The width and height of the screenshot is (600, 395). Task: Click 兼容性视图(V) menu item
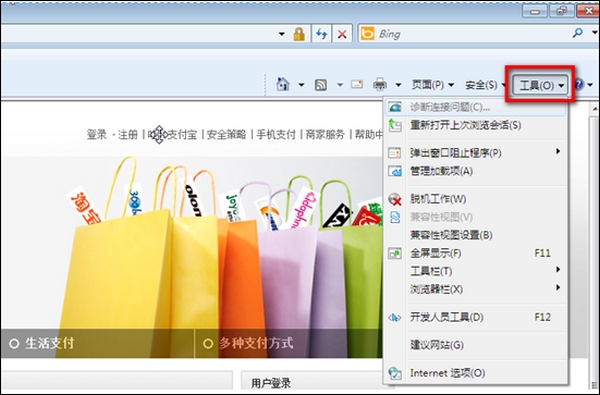pos(476,217)
